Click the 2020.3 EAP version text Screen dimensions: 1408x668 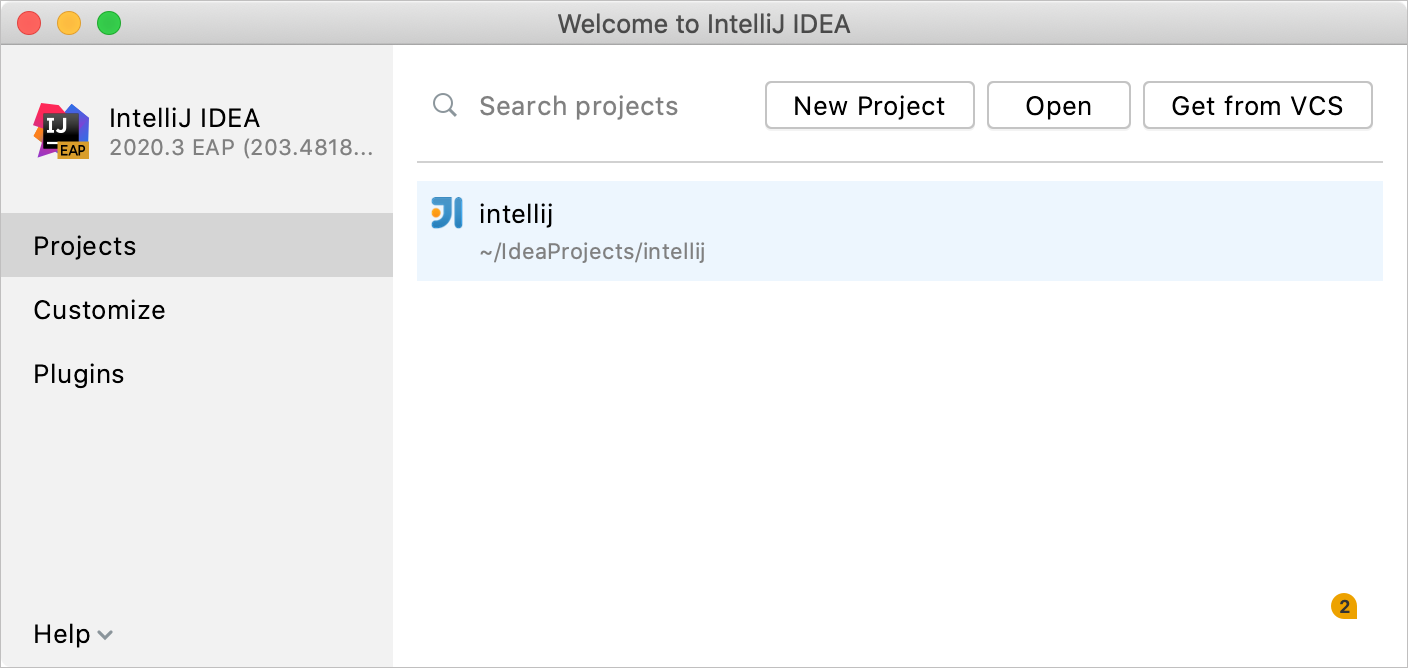[x=241, y=148]
